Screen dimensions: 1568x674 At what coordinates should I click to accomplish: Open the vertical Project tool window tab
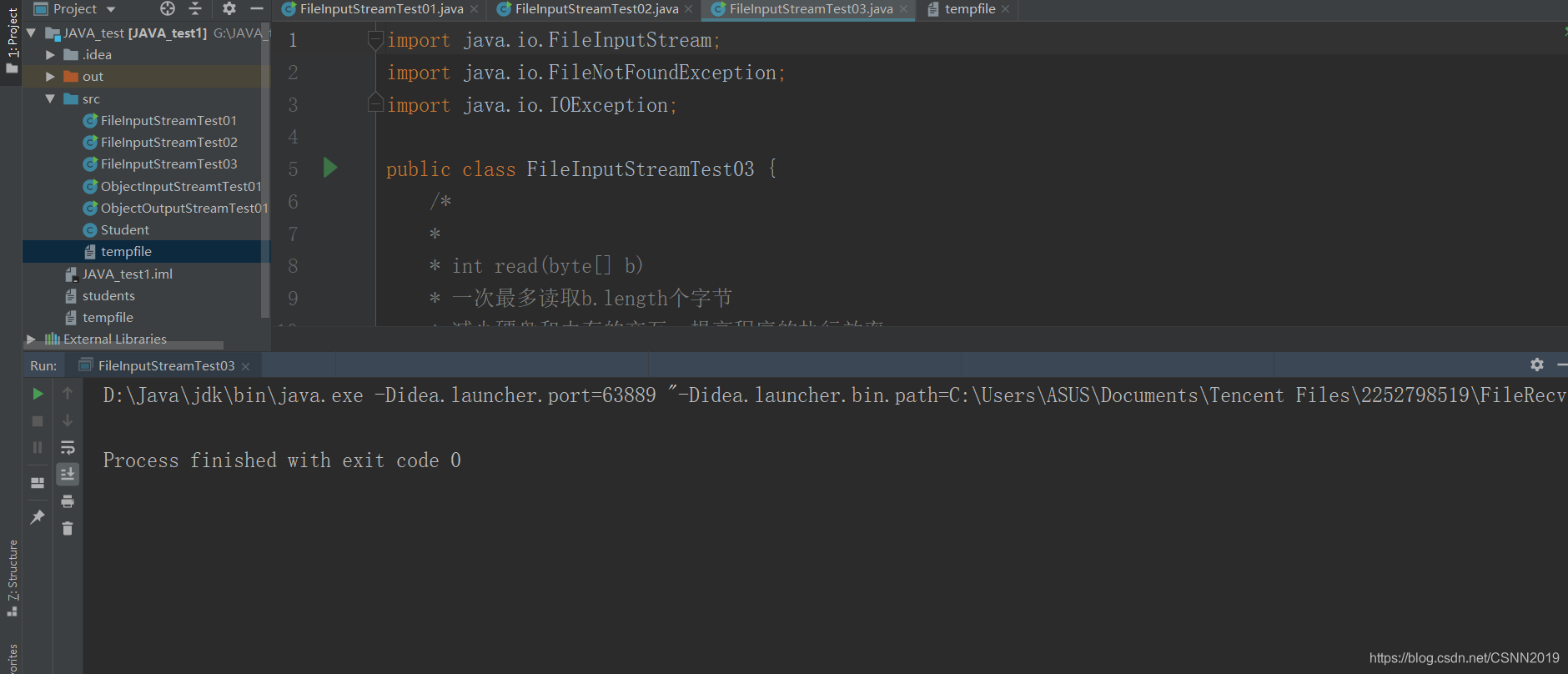(12, 39)
